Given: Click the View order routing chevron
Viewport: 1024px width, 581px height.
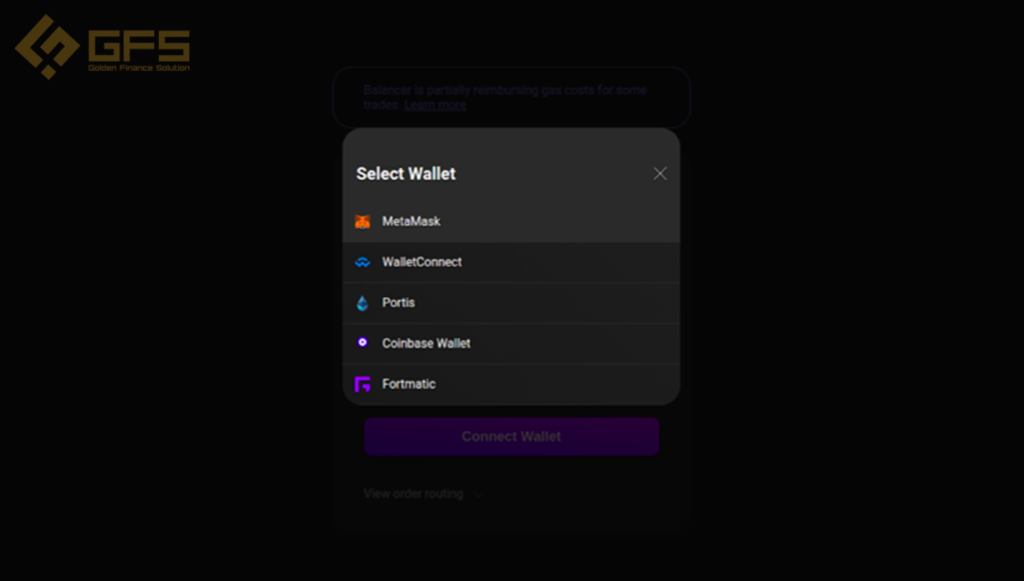Looking at the screenshot, I should tap(477, 495).
